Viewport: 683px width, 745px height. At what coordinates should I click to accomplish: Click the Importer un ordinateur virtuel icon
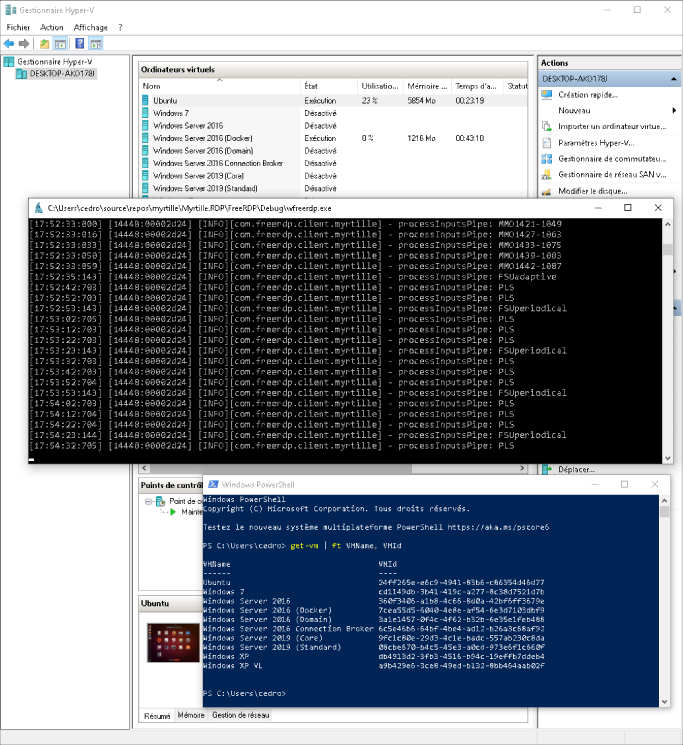click(547, 126)
